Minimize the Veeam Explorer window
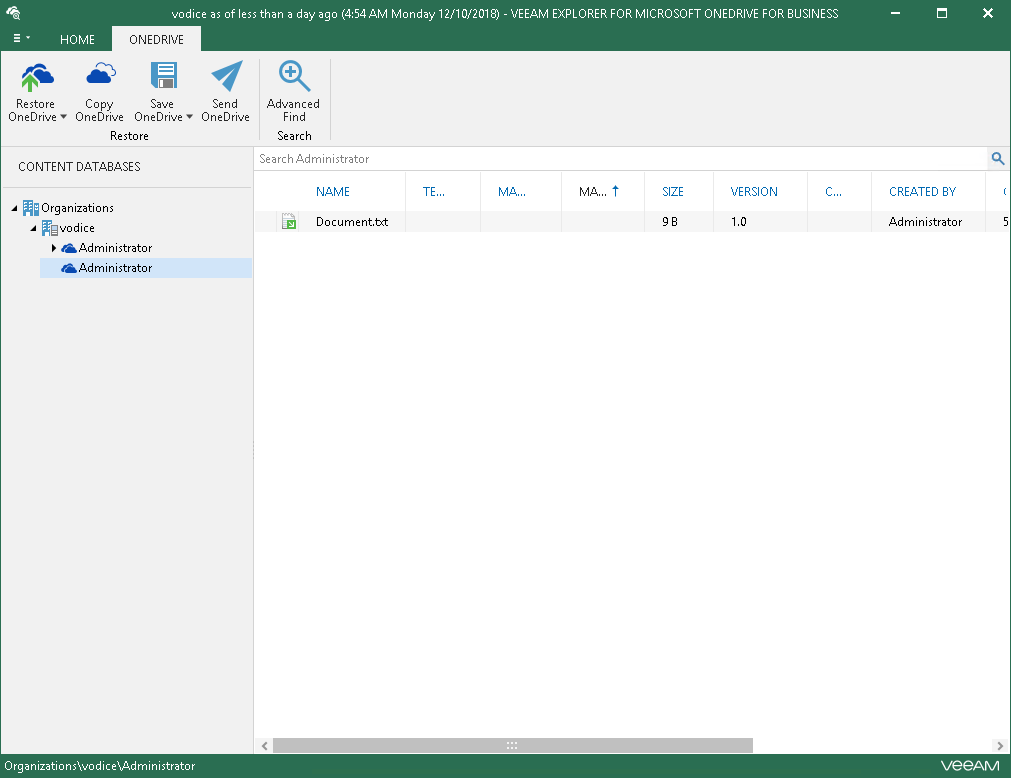The height and width of the screenshot is (778, 1011). click(895, 13)
